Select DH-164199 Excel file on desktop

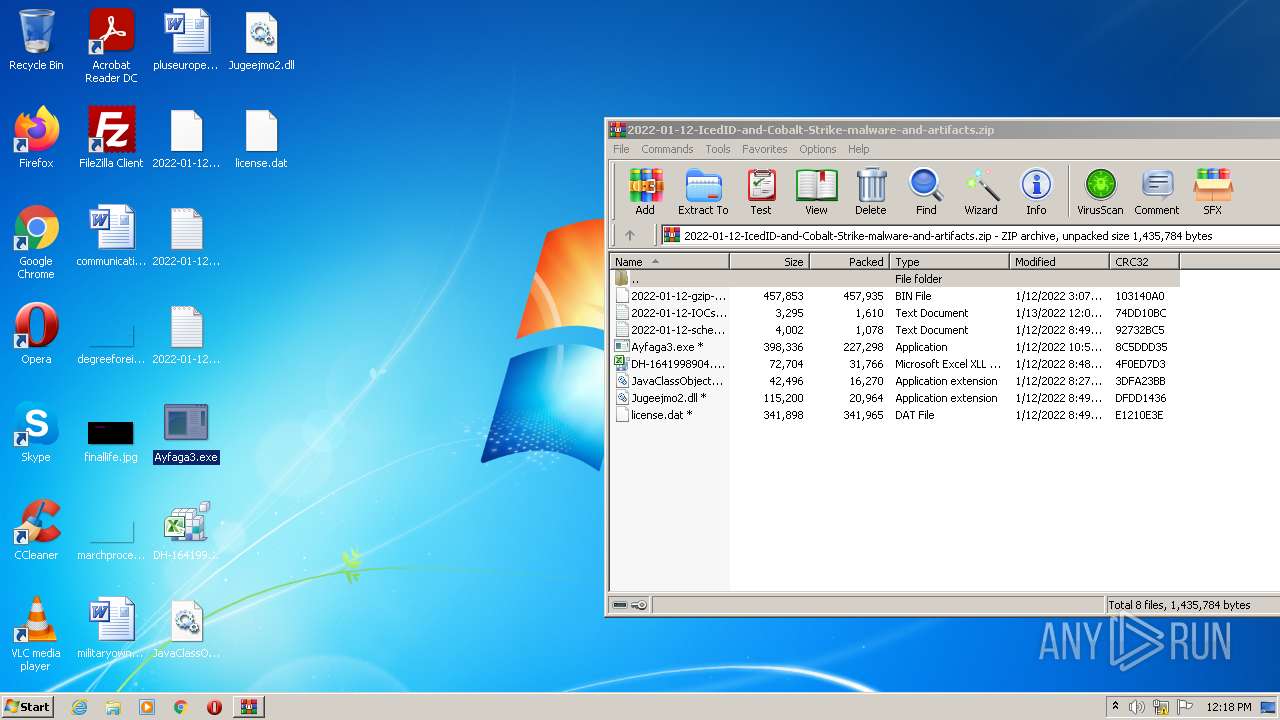186,530
